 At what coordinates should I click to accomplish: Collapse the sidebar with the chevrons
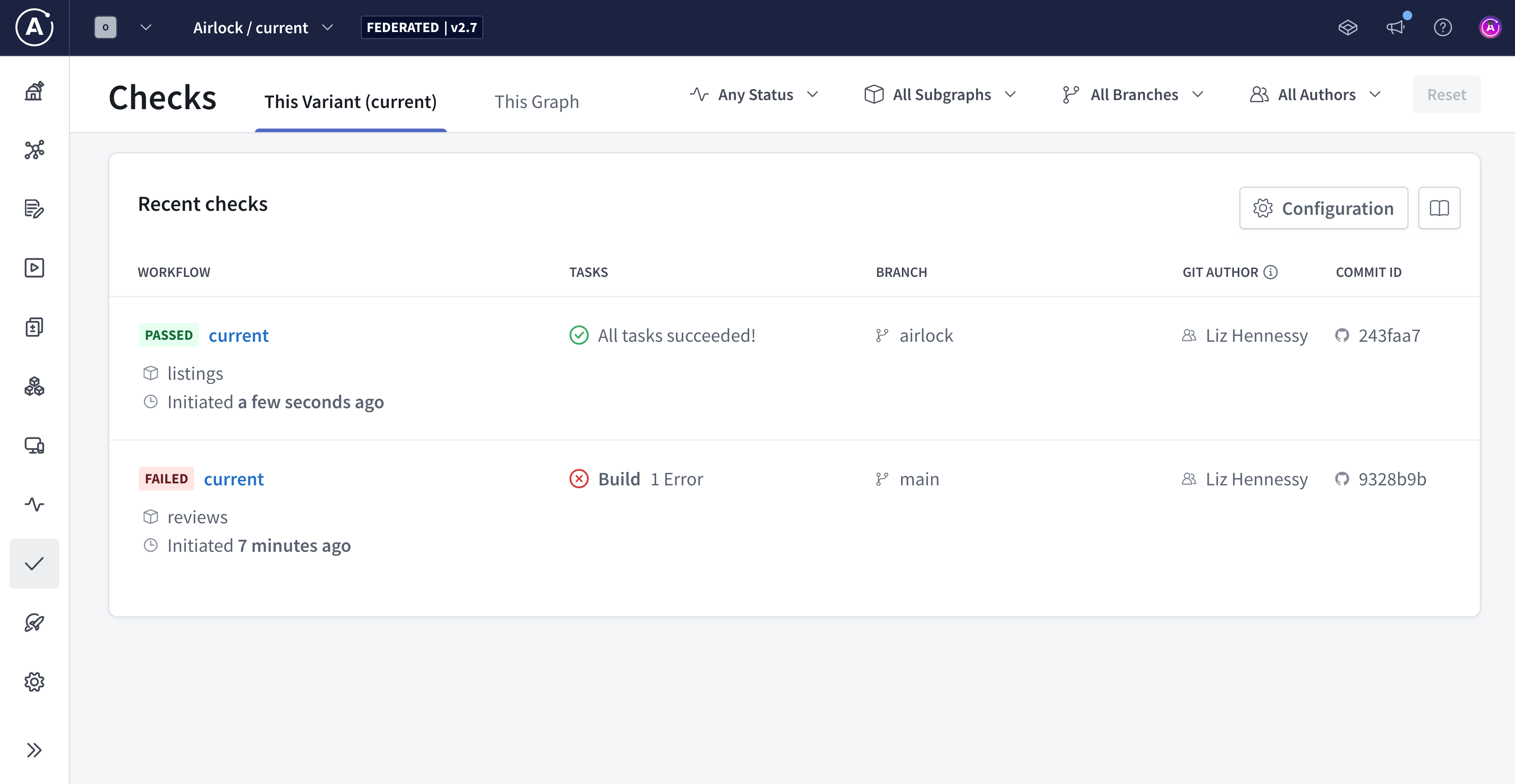tap(34, 749)
